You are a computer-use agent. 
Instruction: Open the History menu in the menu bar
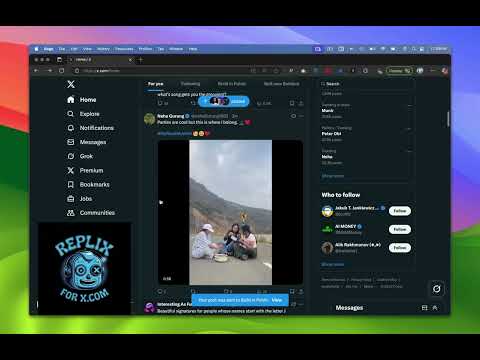coord(103,49)
